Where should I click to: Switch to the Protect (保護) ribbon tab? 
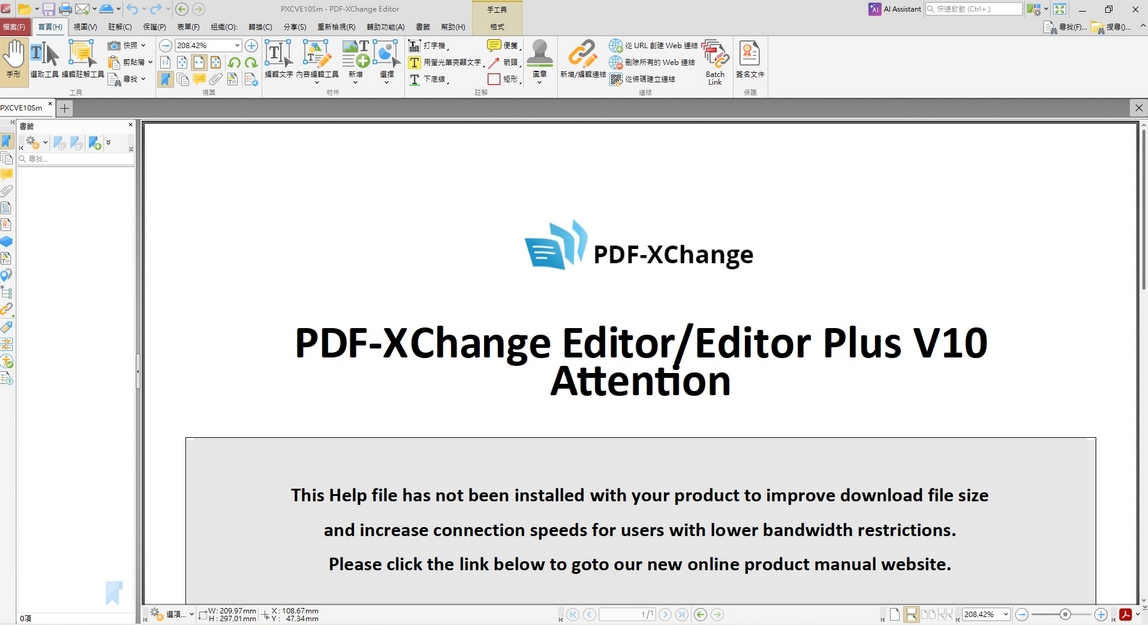click(x=154, y=27)
